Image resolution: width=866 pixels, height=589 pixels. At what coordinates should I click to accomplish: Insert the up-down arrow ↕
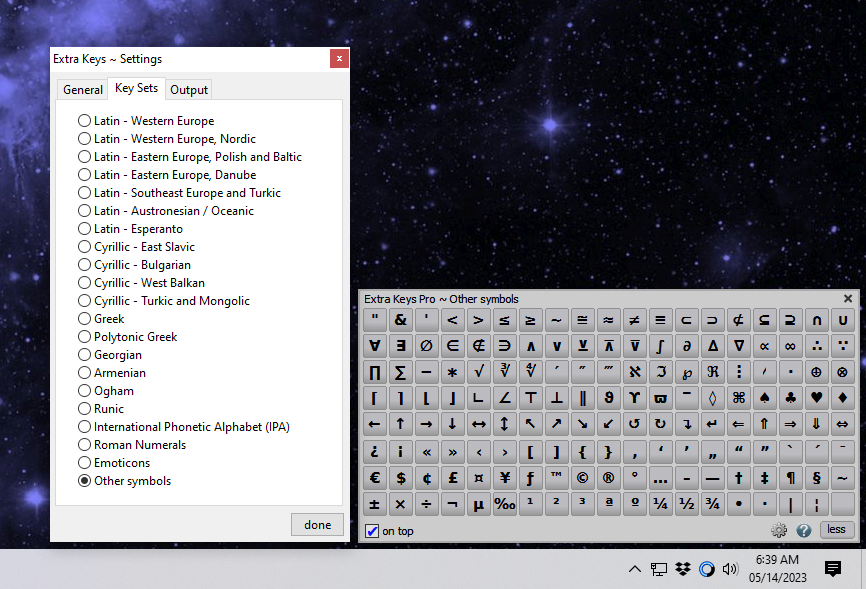(505, 424)
